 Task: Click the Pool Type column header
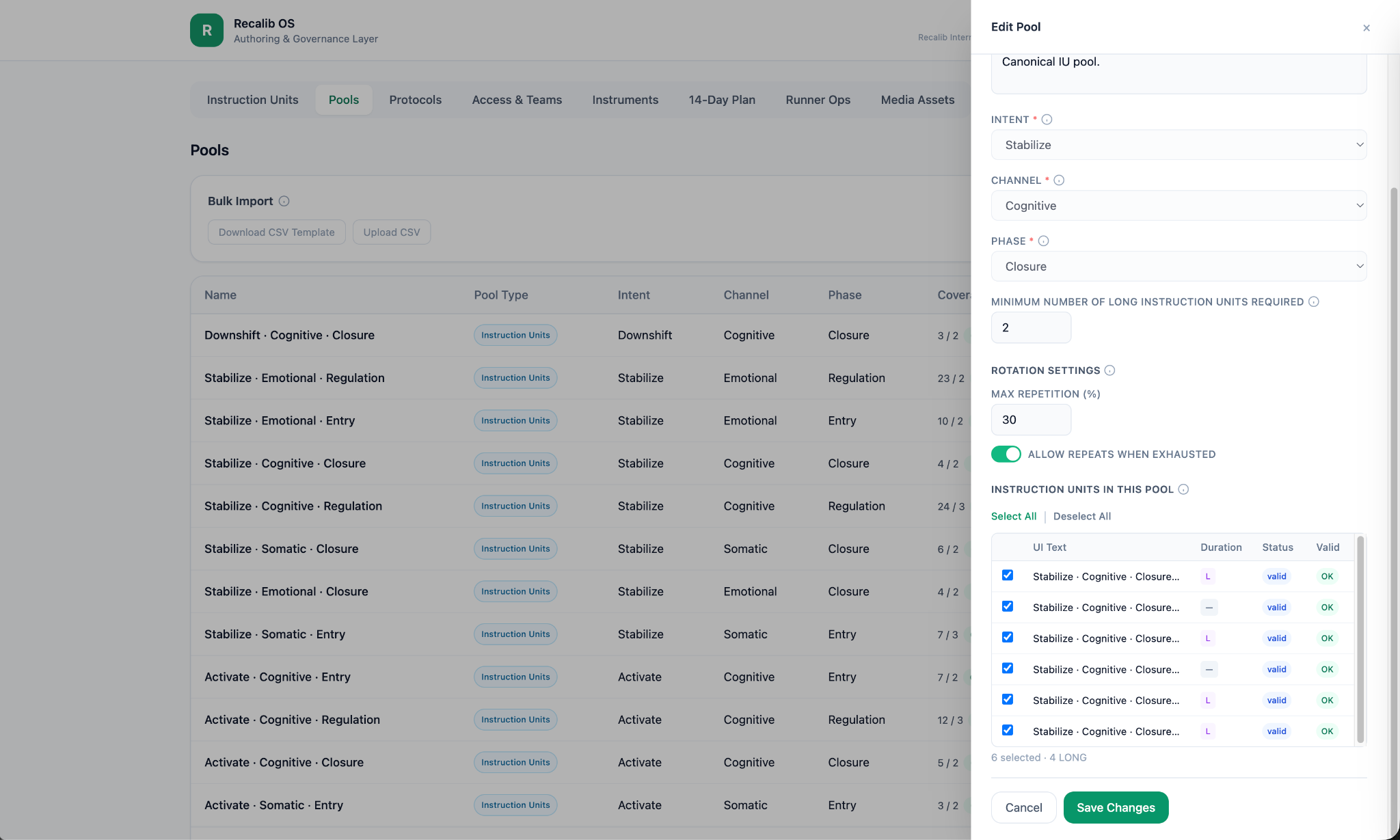click(x=500, y=295)
